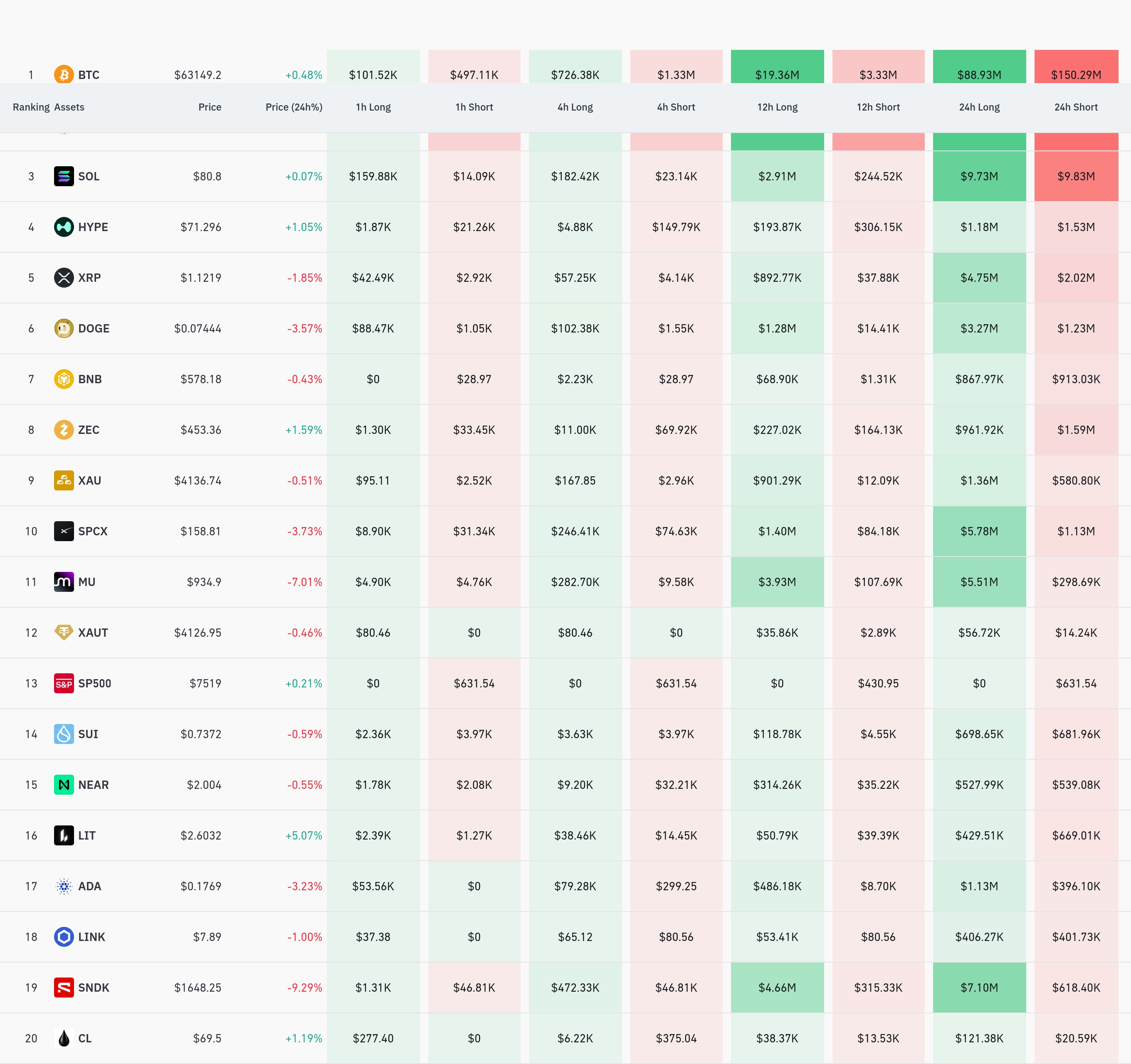Click the XRP coin icon

click(64, 278)
